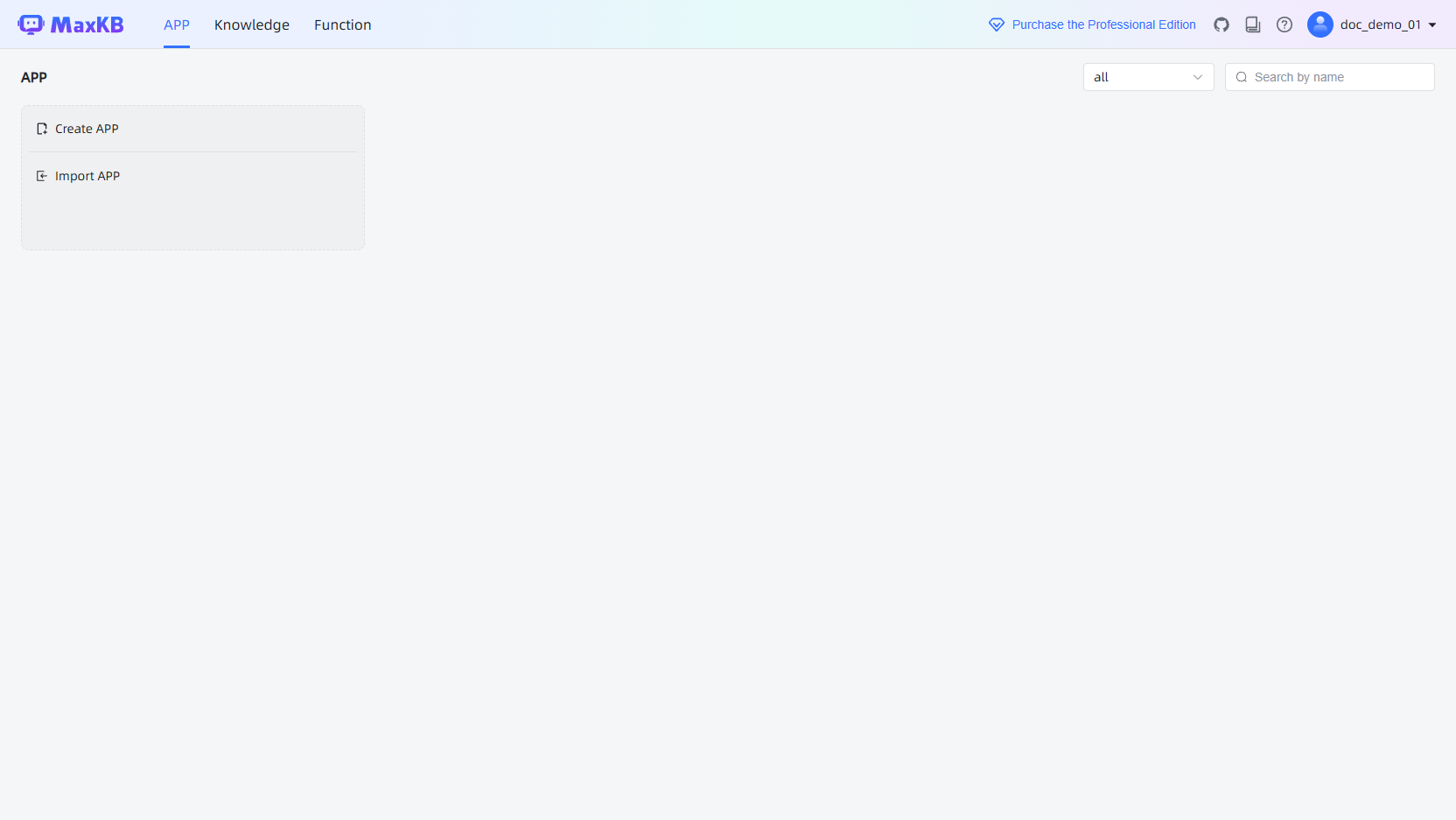Open Purchase the Professional Edition link
The image size is (1456, 820).
tap(1103, 25)
